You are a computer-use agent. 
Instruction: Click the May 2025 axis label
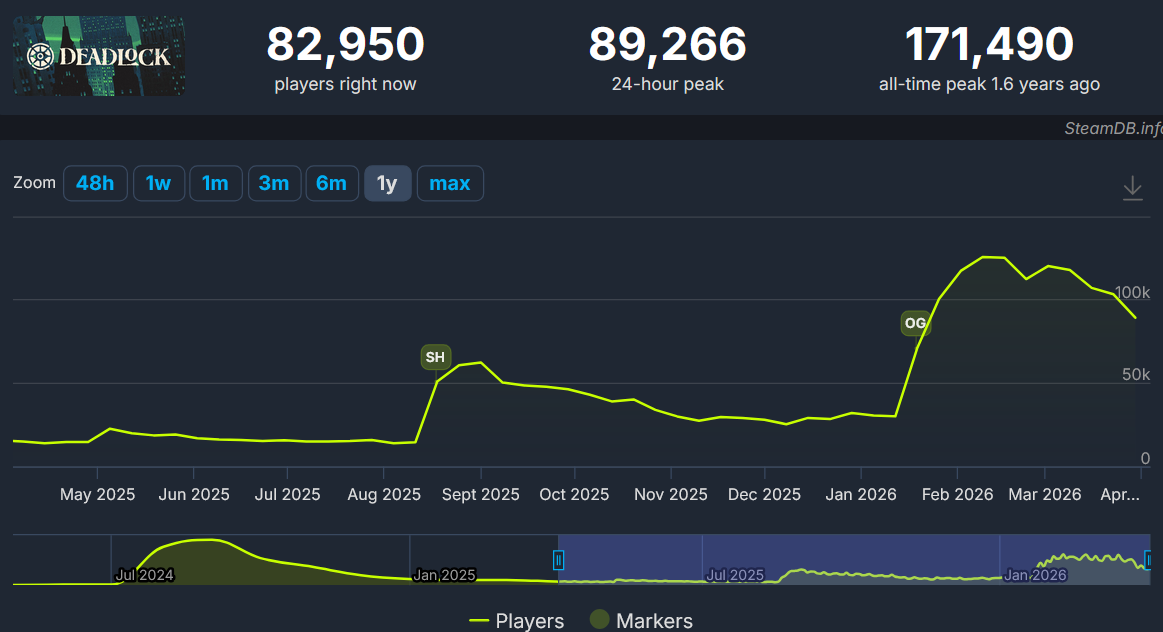click(x=97, y=494)
